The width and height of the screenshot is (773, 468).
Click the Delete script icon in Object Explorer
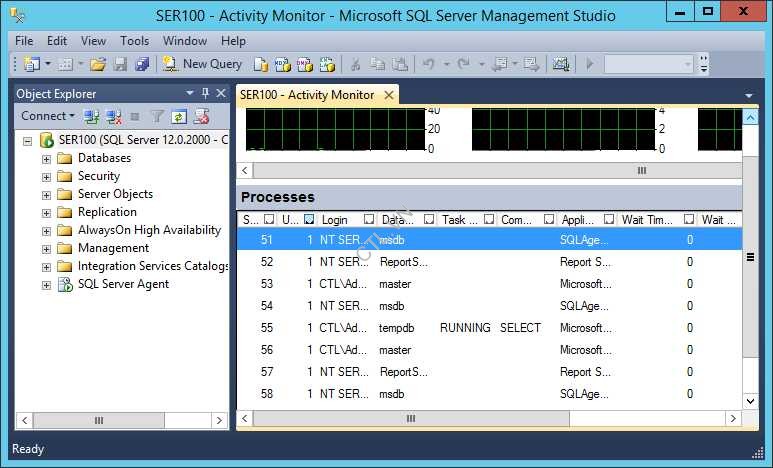tap(201, 117)
